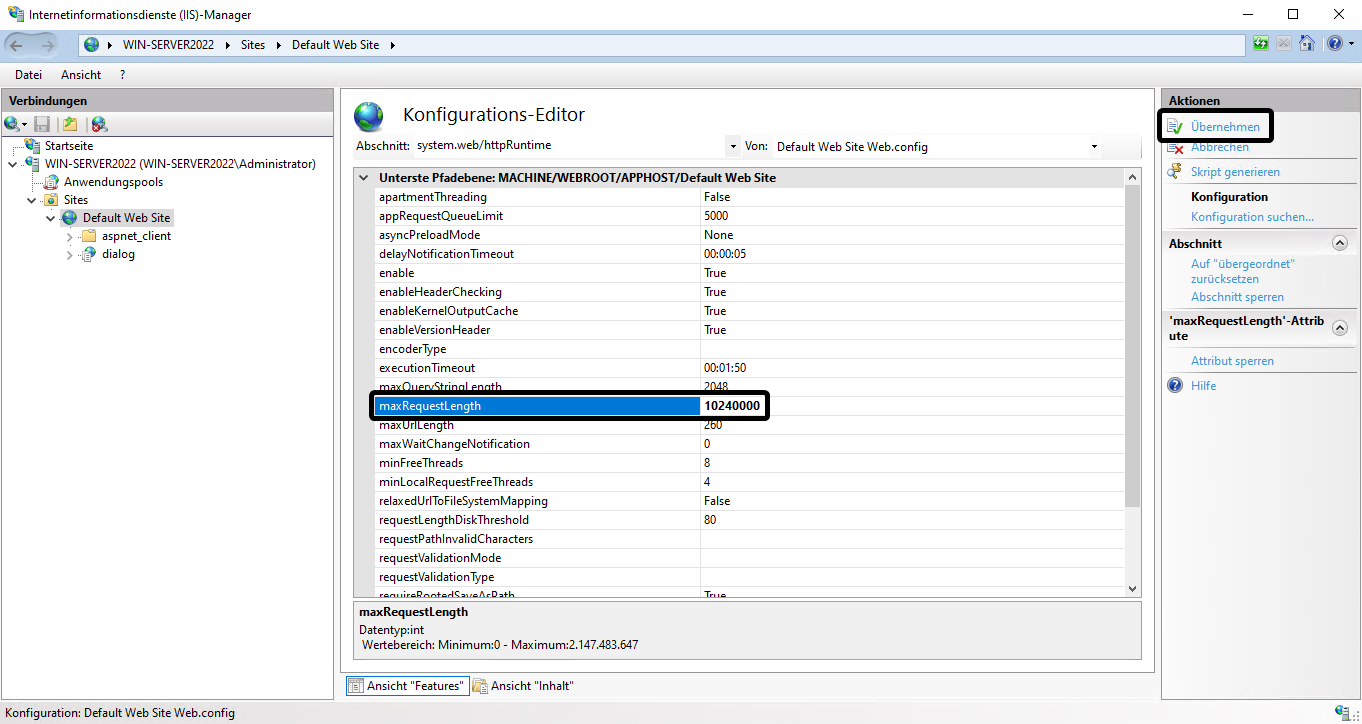
Task: Collapse the Abschnitt actions group
Action: tap(1340, 243)
